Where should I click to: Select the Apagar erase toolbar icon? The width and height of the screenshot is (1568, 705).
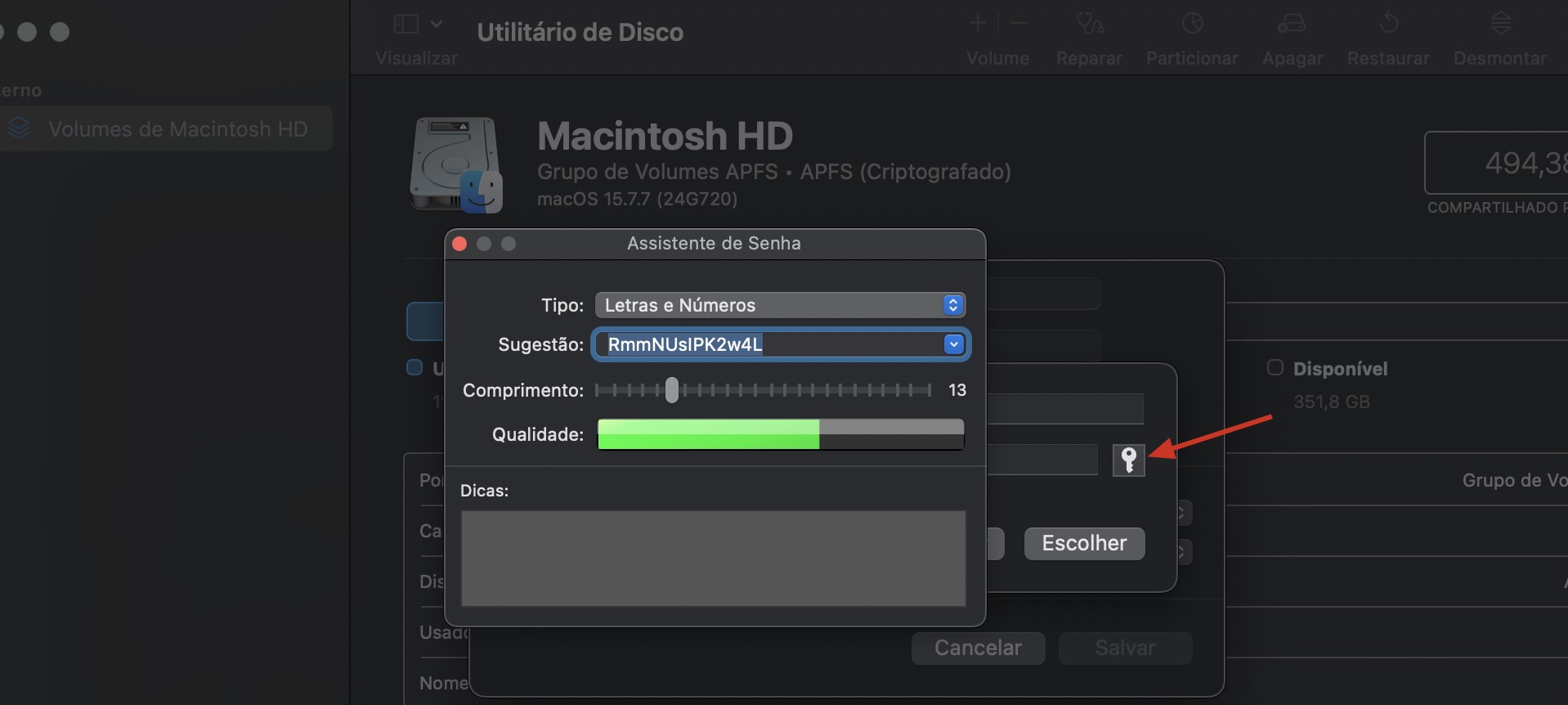point(1292,24)
